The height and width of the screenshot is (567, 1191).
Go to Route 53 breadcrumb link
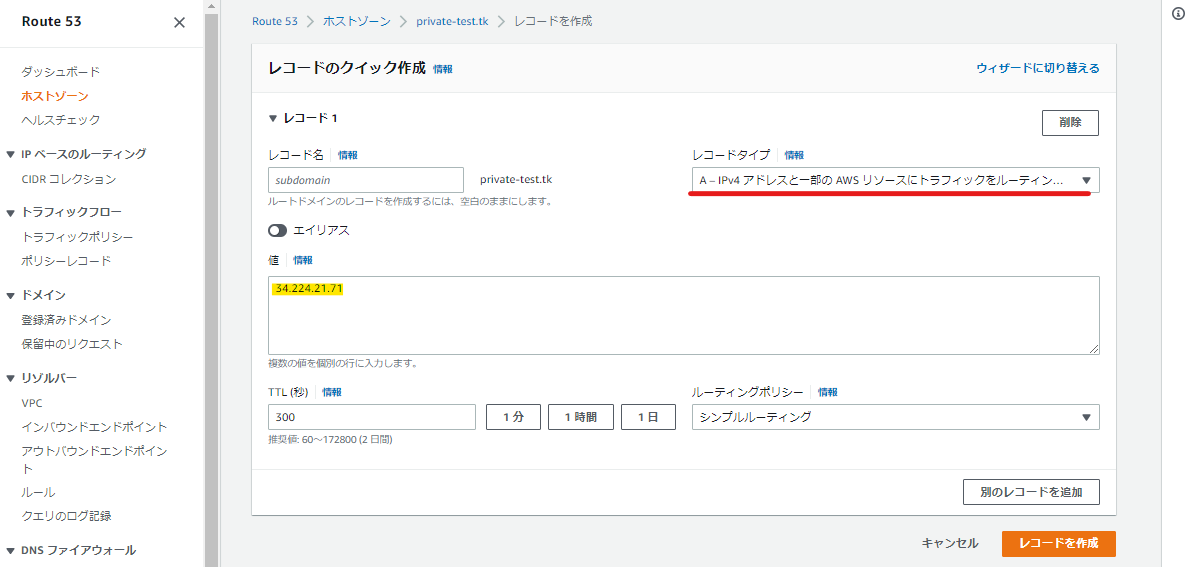click(x=275, y=21)
